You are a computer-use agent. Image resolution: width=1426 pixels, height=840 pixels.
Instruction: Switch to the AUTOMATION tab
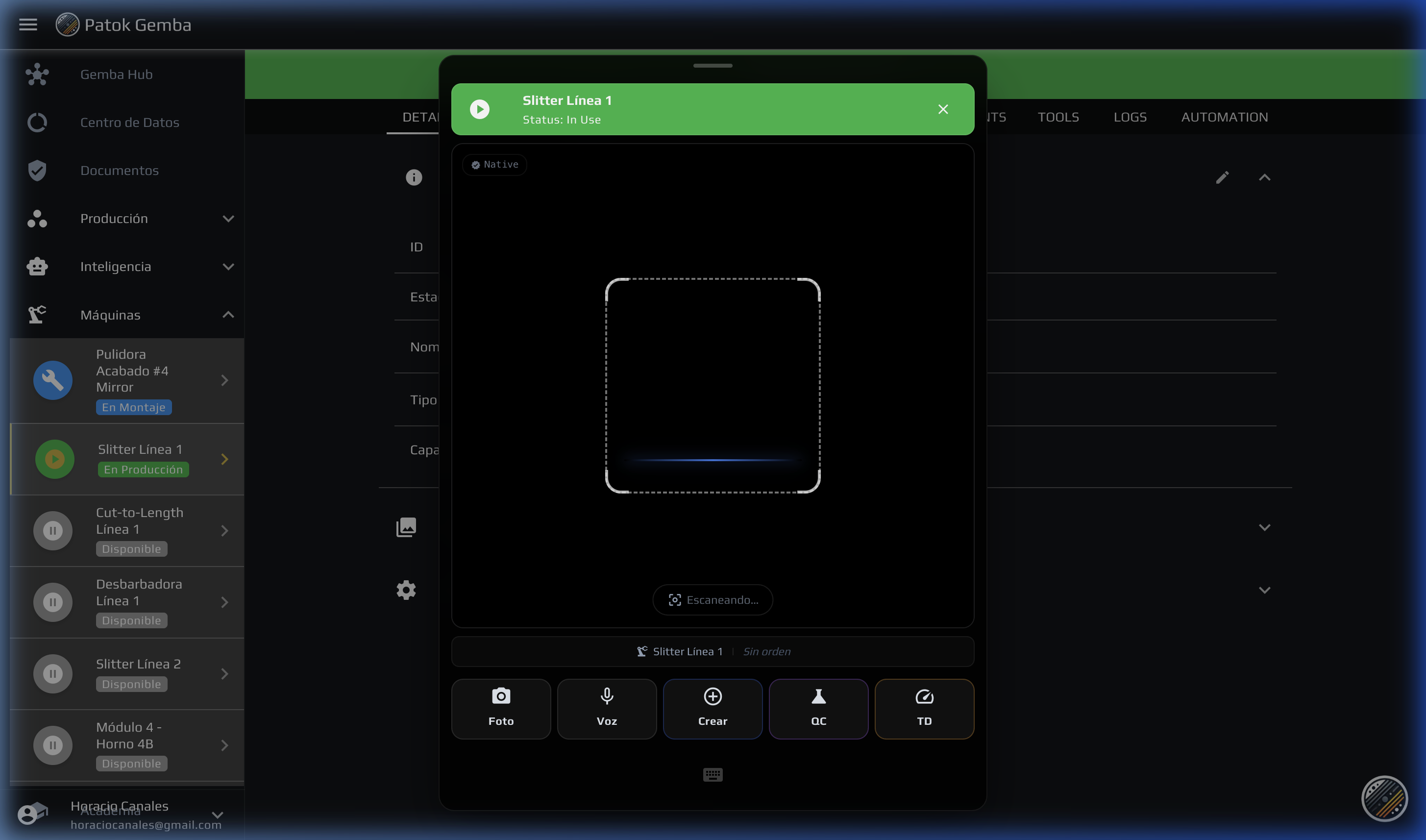click(x=1224, y=117)
